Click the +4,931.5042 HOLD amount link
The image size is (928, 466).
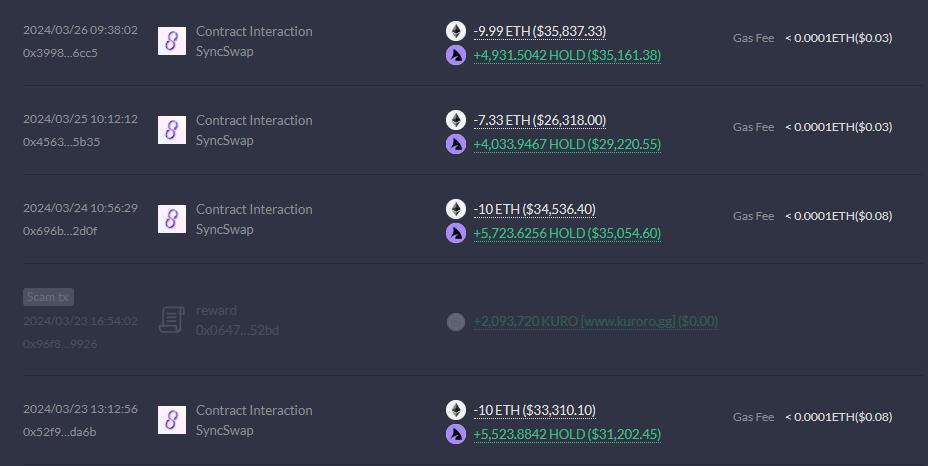pyautogui.click(x=566, y=55)
